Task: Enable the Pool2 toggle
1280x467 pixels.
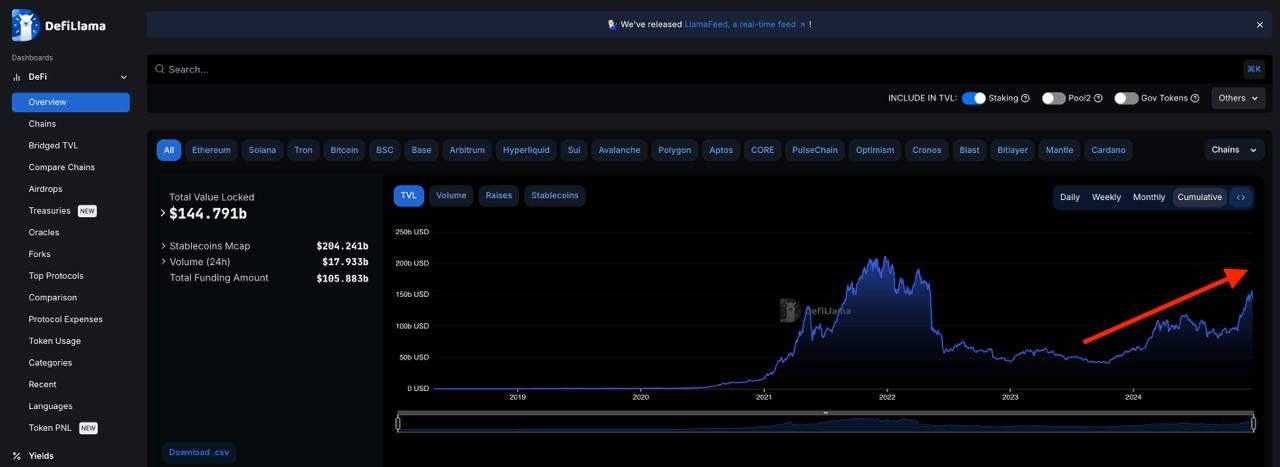Action: click(1053, 98)
